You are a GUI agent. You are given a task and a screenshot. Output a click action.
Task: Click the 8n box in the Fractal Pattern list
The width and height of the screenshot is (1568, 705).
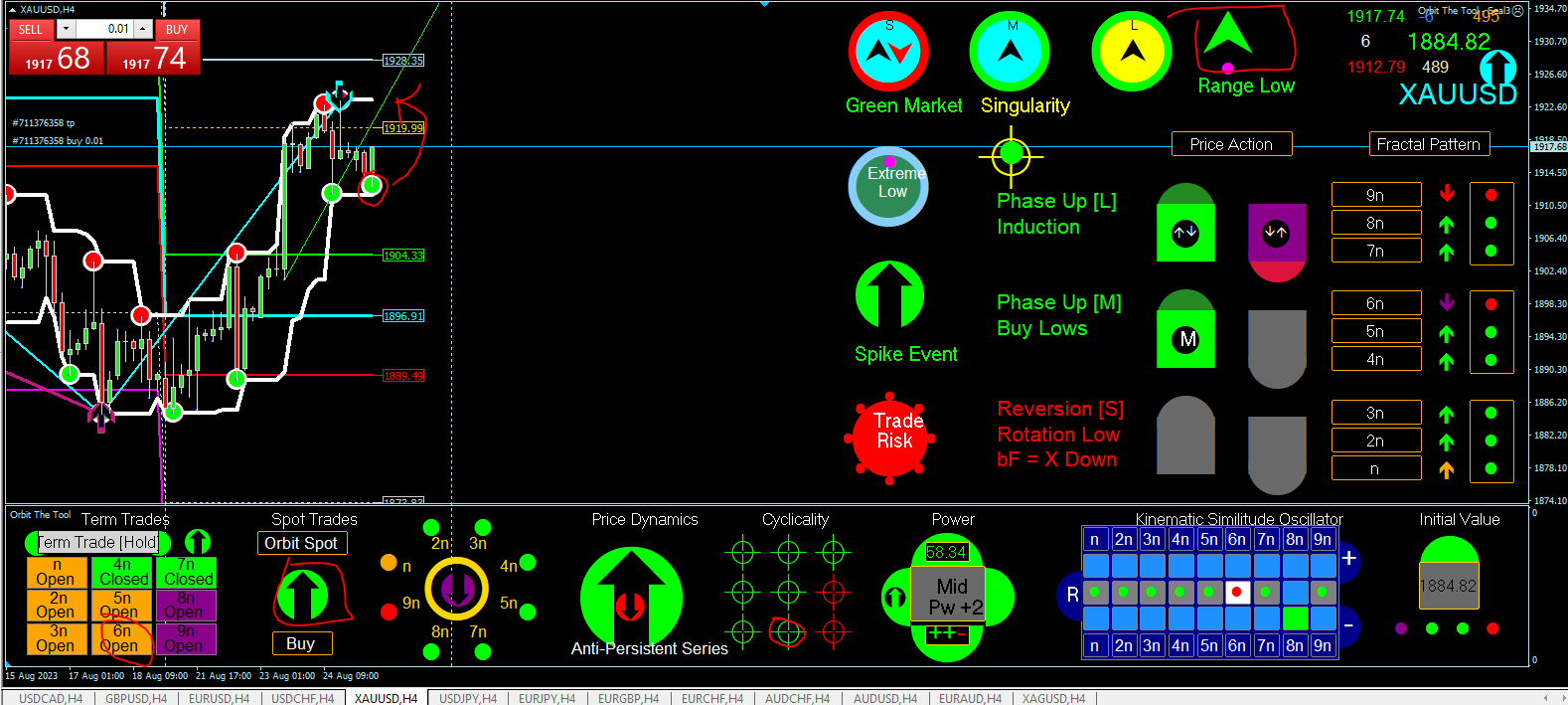coord(1375,223)
